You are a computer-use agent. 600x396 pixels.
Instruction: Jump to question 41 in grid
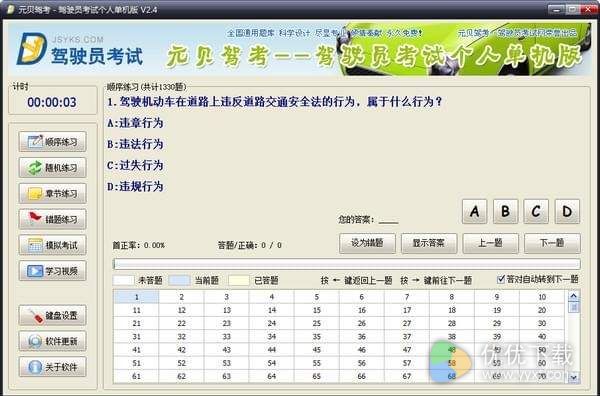pyautogui.click(x=137, y=350)
